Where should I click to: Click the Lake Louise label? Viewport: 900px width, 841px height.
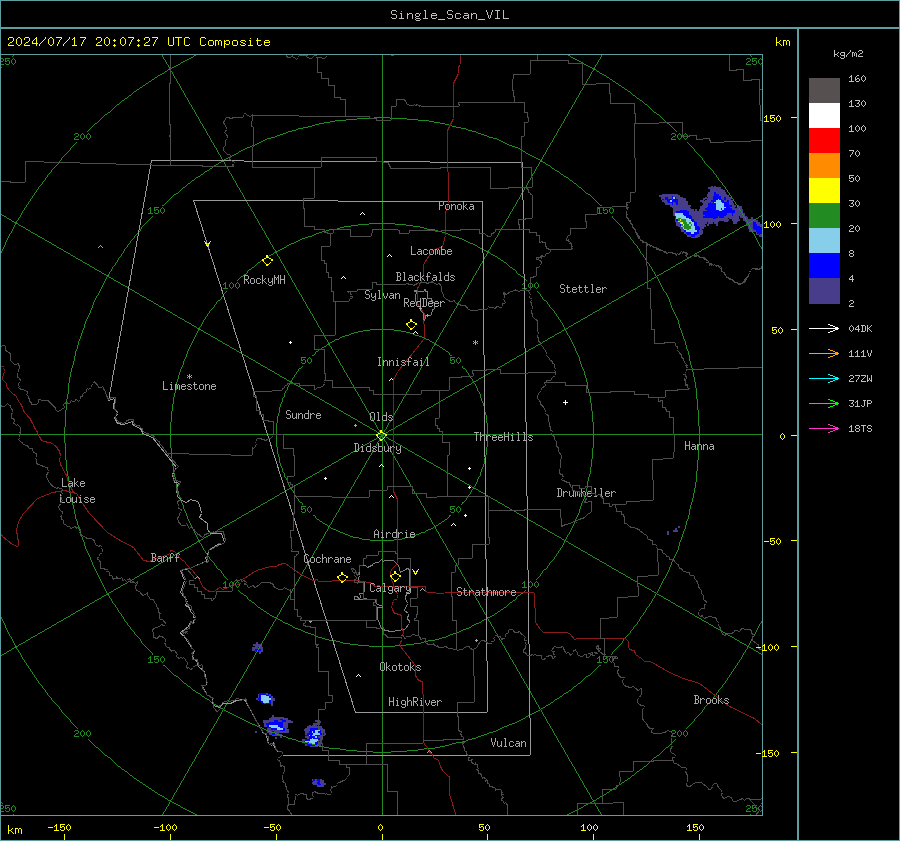pos(77,491)
